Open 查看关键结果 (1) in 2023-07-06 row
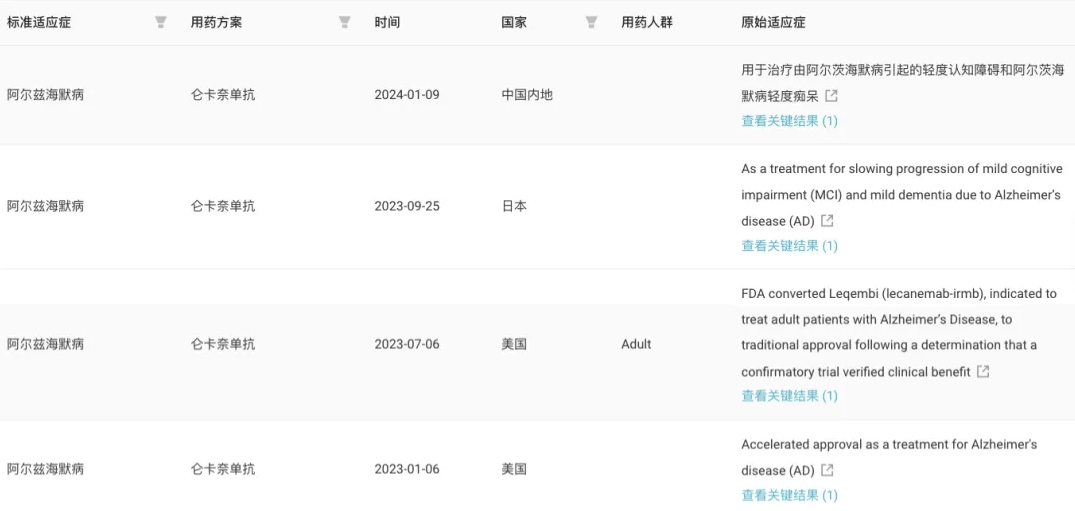Viewport: 1075px width, 511px height. pos(789,396)
